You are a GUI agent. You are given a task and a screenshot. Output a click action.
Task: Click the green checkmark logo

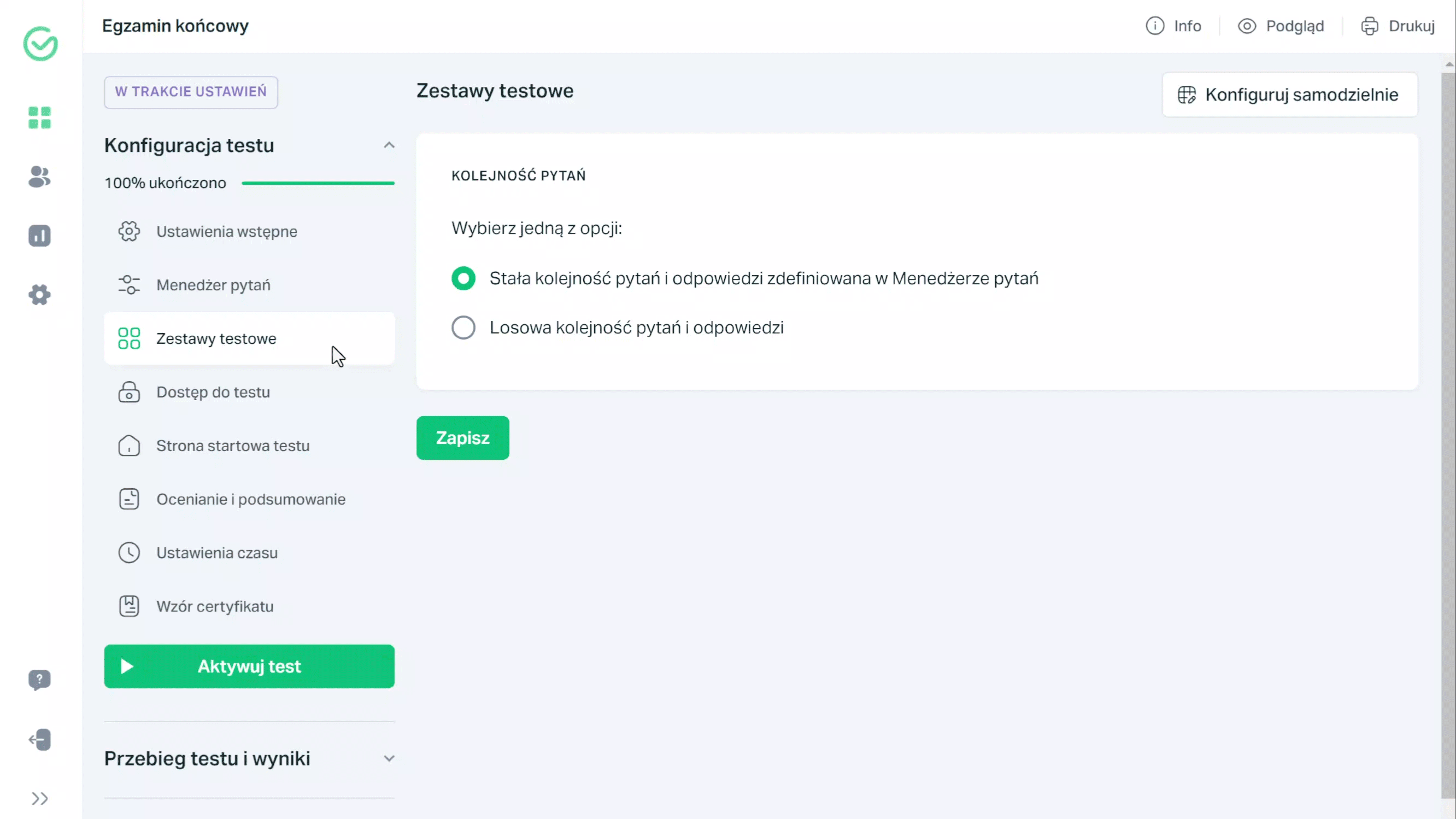40,44
